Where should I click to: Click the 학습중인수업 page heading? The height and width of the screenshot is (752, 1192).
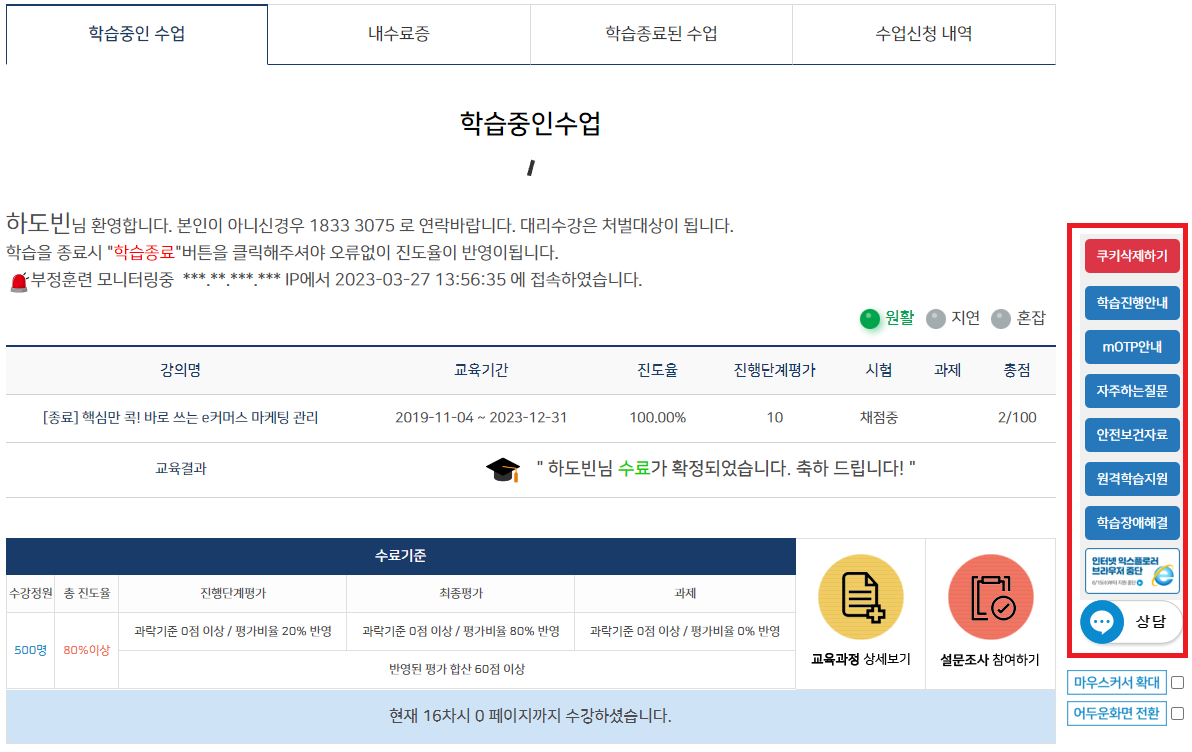point(531,122)
